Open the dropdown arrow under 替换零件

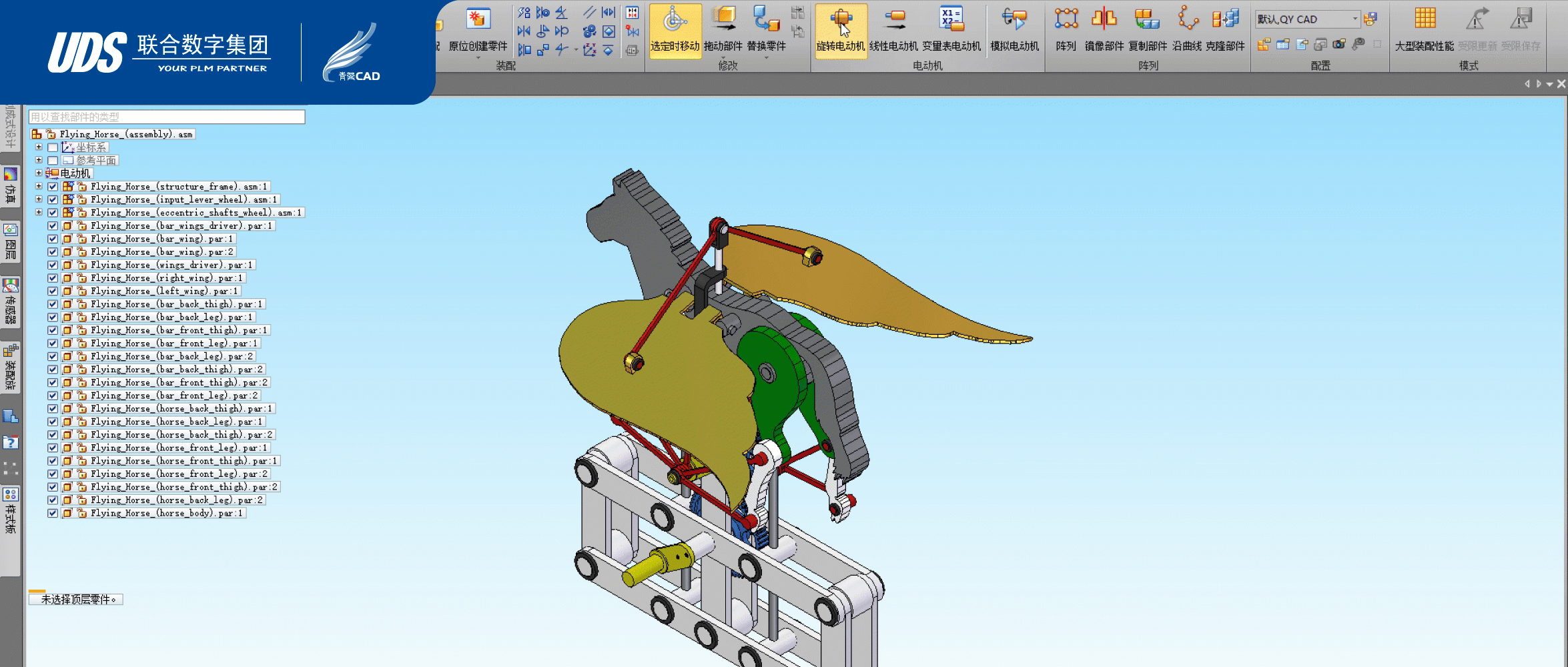(766, 59)
